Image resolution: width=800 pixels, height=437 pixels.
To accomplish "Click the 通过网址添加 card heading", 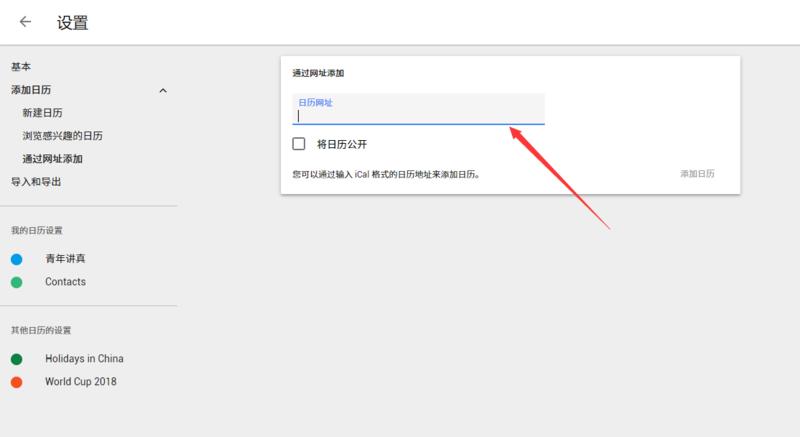I will click(x=318, y=73).
